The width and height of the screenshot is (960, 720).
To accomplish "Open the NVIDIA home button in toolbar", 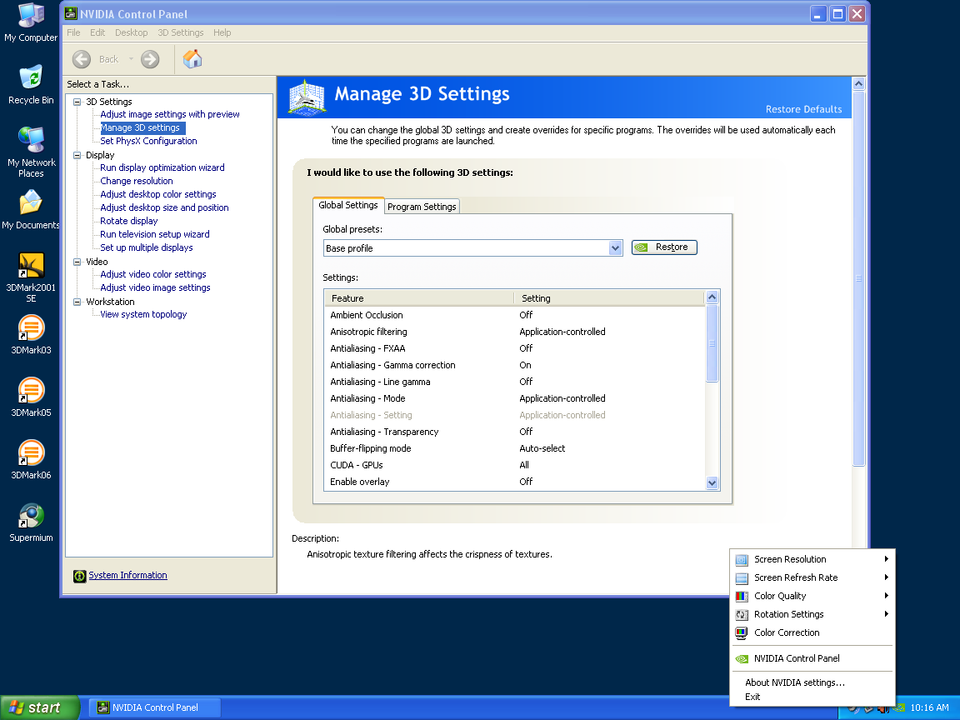I will point(192,58).
